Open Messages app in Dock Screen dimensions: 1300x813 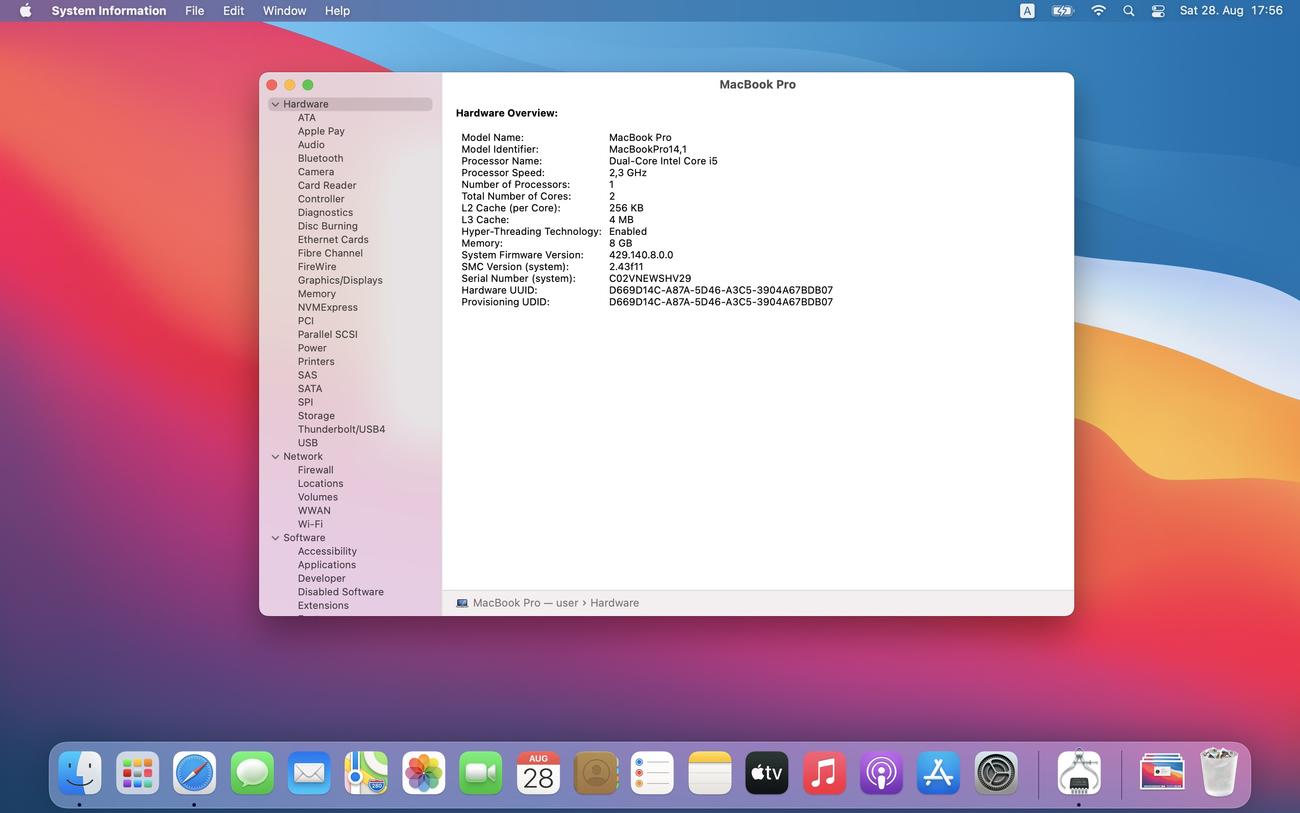coord(252,773)
